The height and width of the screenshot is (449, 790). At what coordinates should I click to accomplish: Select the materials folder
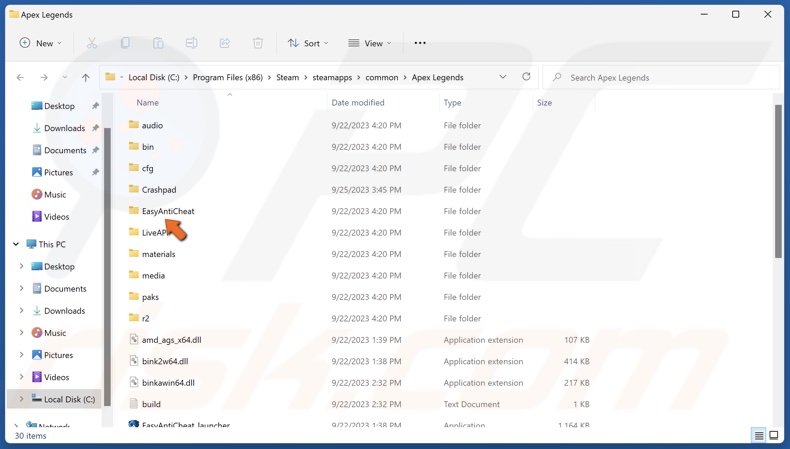(x=158, y=254)
